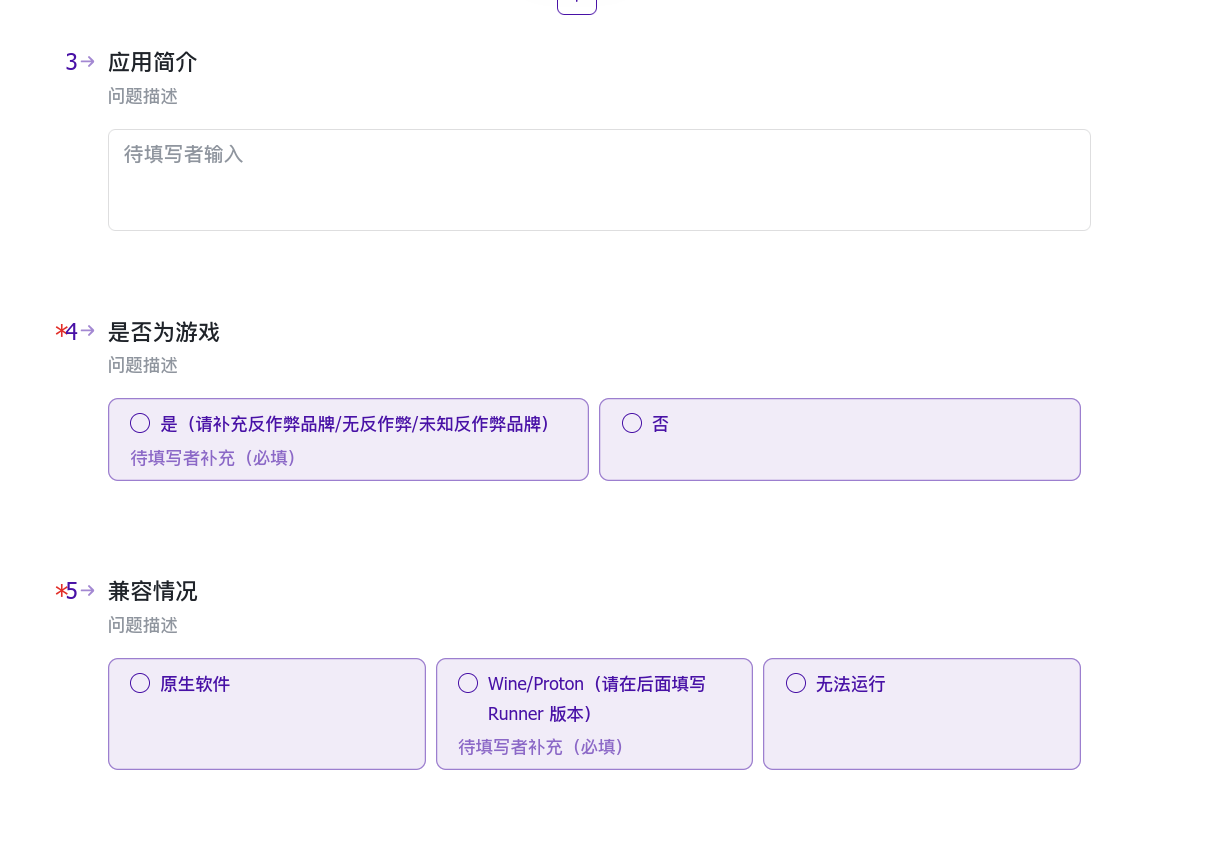
Task: Click 问题描述 text under 是否为游戏
Action: click(x=143, y=366)
